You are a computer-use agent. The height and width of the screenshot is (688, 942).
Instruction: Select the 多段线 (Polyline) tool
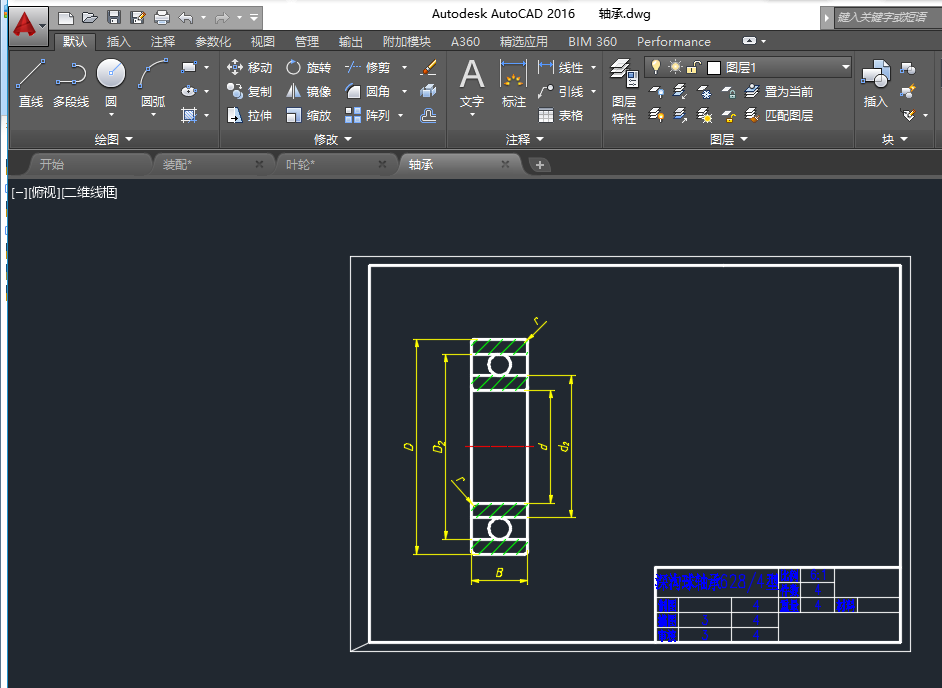click(71, 84)
